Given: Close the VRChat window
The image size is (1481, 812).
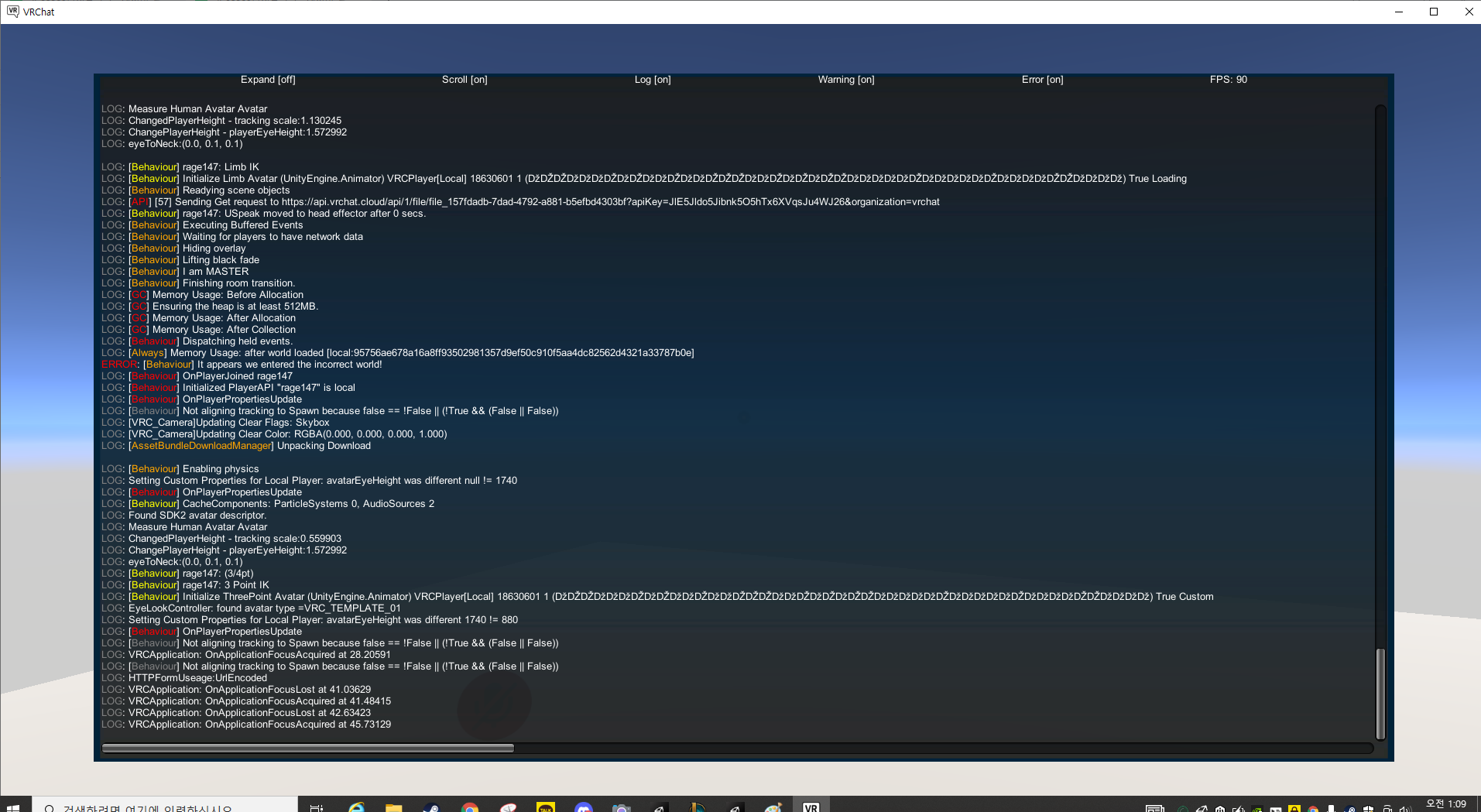Looking at the screenshot, I should [x=1468, y=12].
